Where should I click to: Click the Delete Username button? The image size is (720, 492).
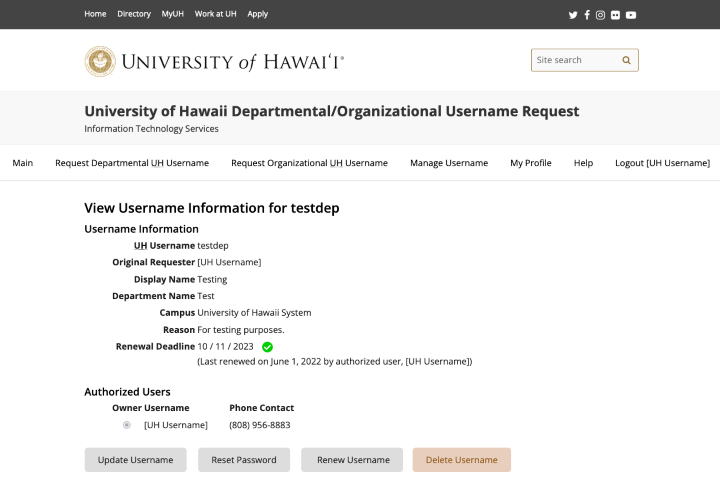click(461, 460)
